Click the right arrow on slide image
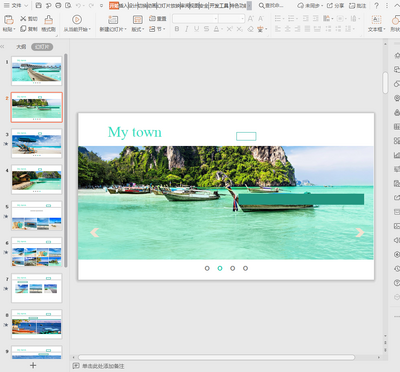400x372 pixels. pos(360,232)
